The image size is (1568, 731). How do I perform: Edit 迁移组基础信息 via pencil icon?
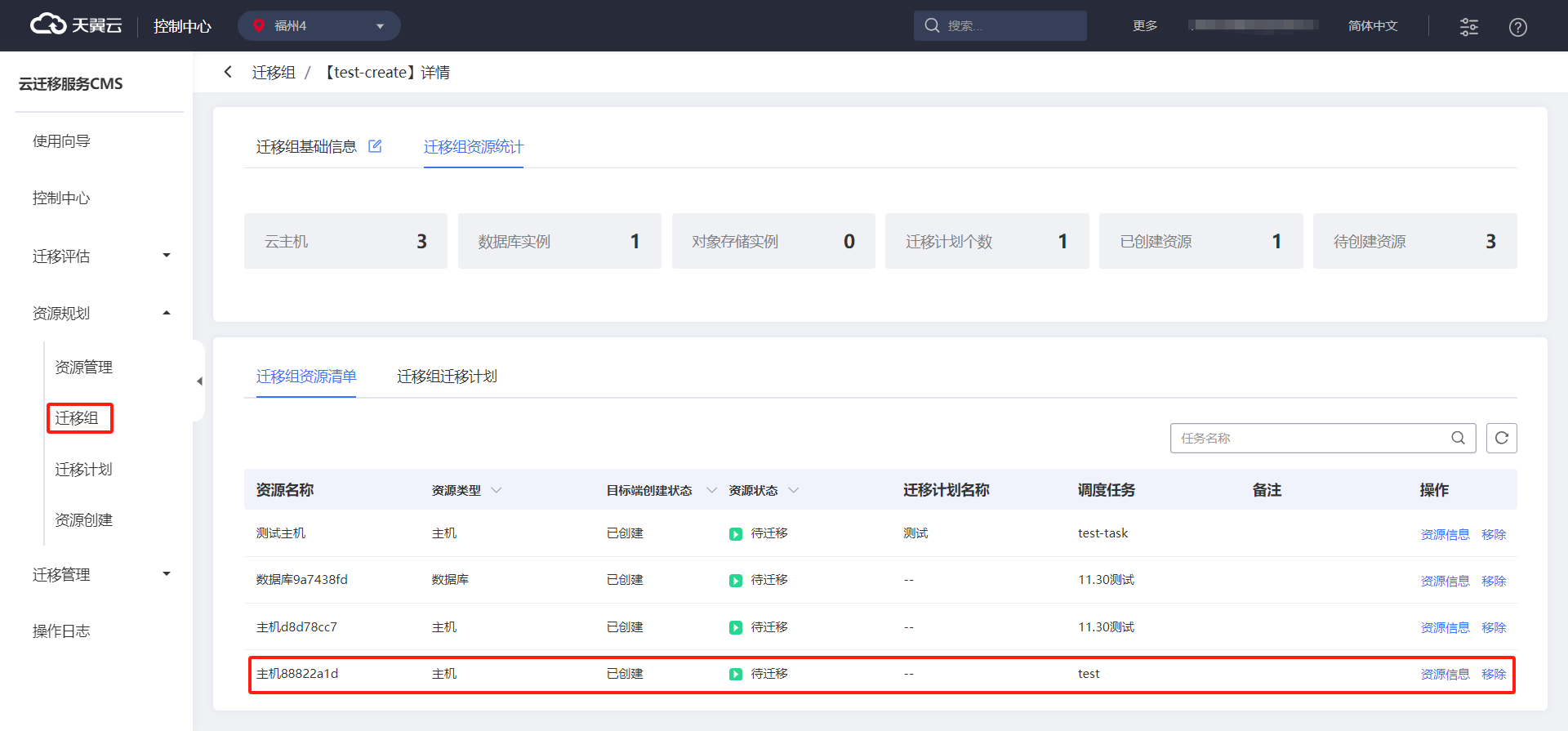pyautogui.click(x=375, y=146)
